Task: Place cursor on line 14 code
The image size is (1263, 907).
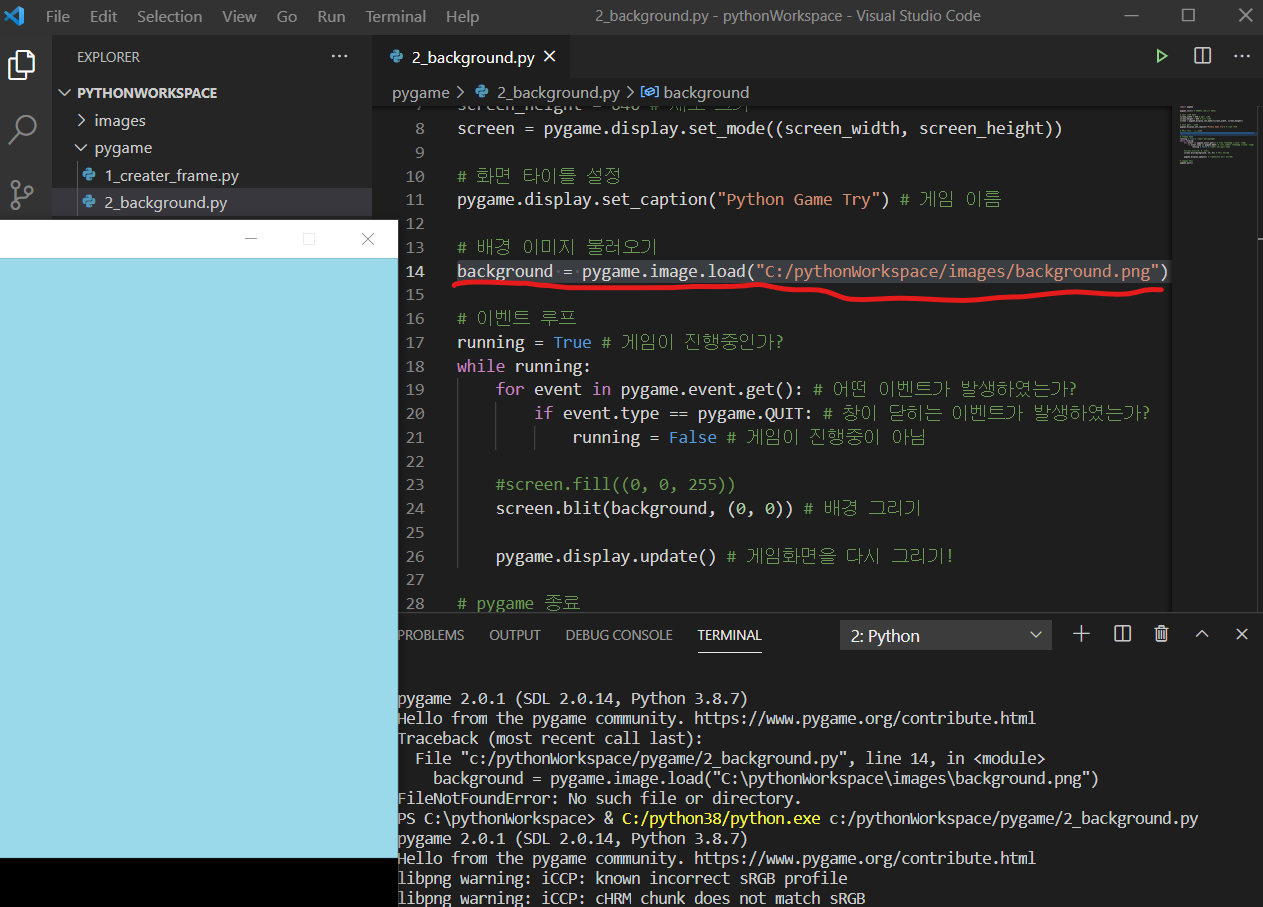Action: pyautogui.click(x=812, y=271)
